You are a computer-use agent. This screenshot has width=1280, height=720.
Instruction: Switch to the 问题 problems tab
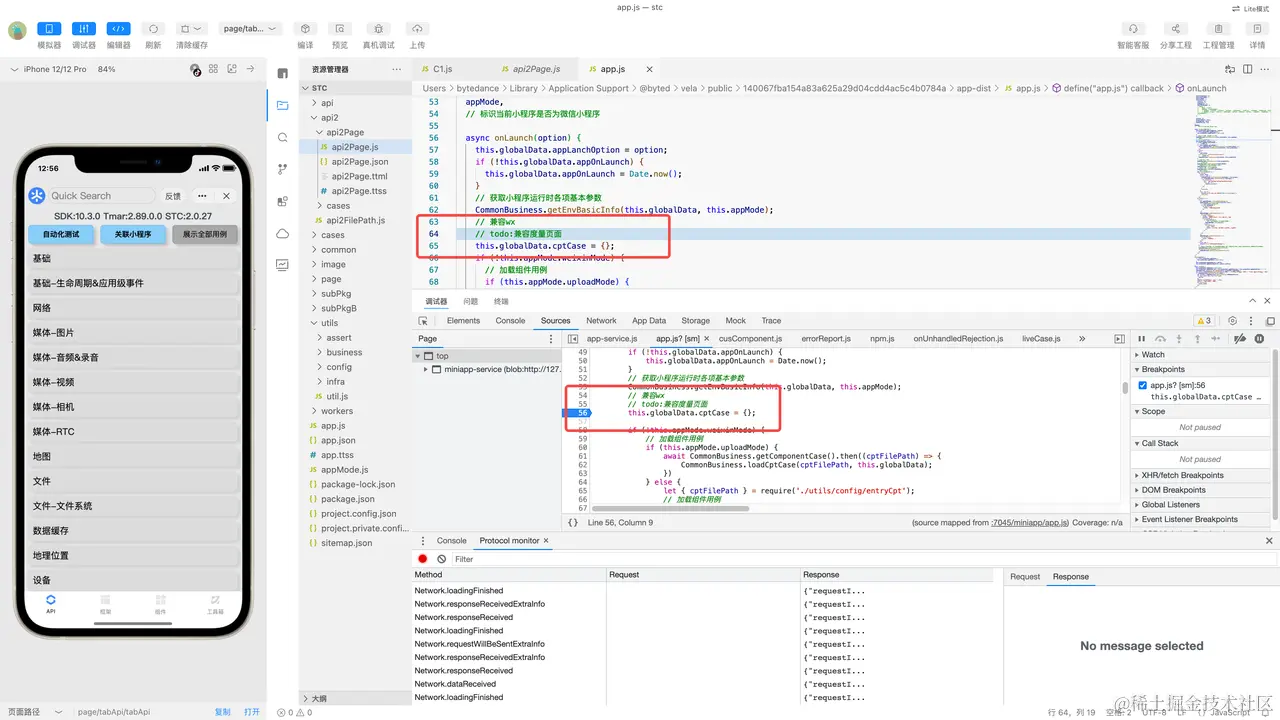click(470, 301)
